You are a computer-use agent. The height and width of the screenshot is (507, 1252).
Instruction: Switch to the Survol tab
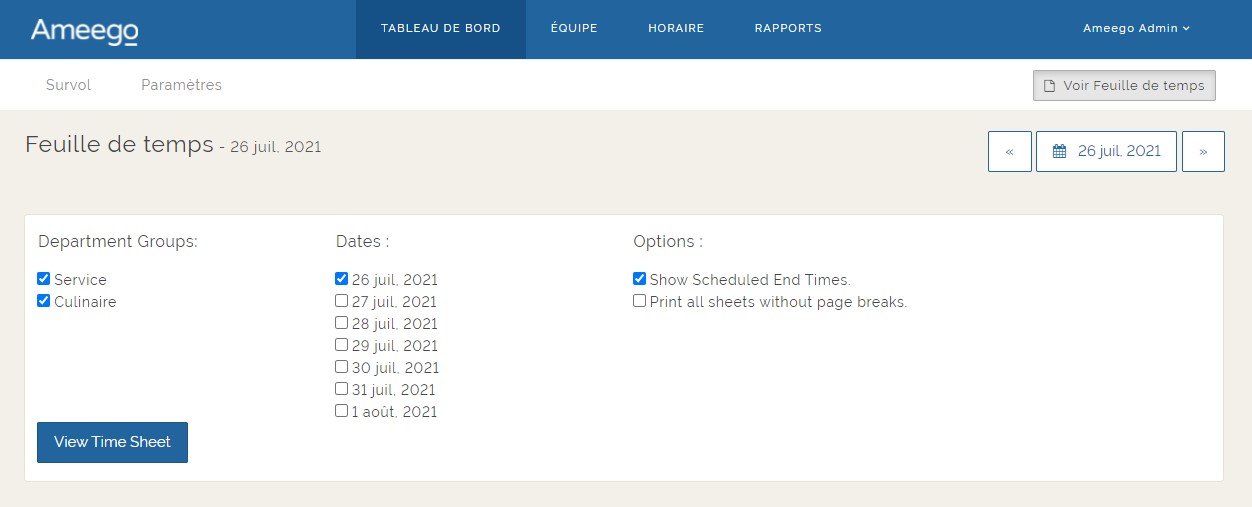68,85
